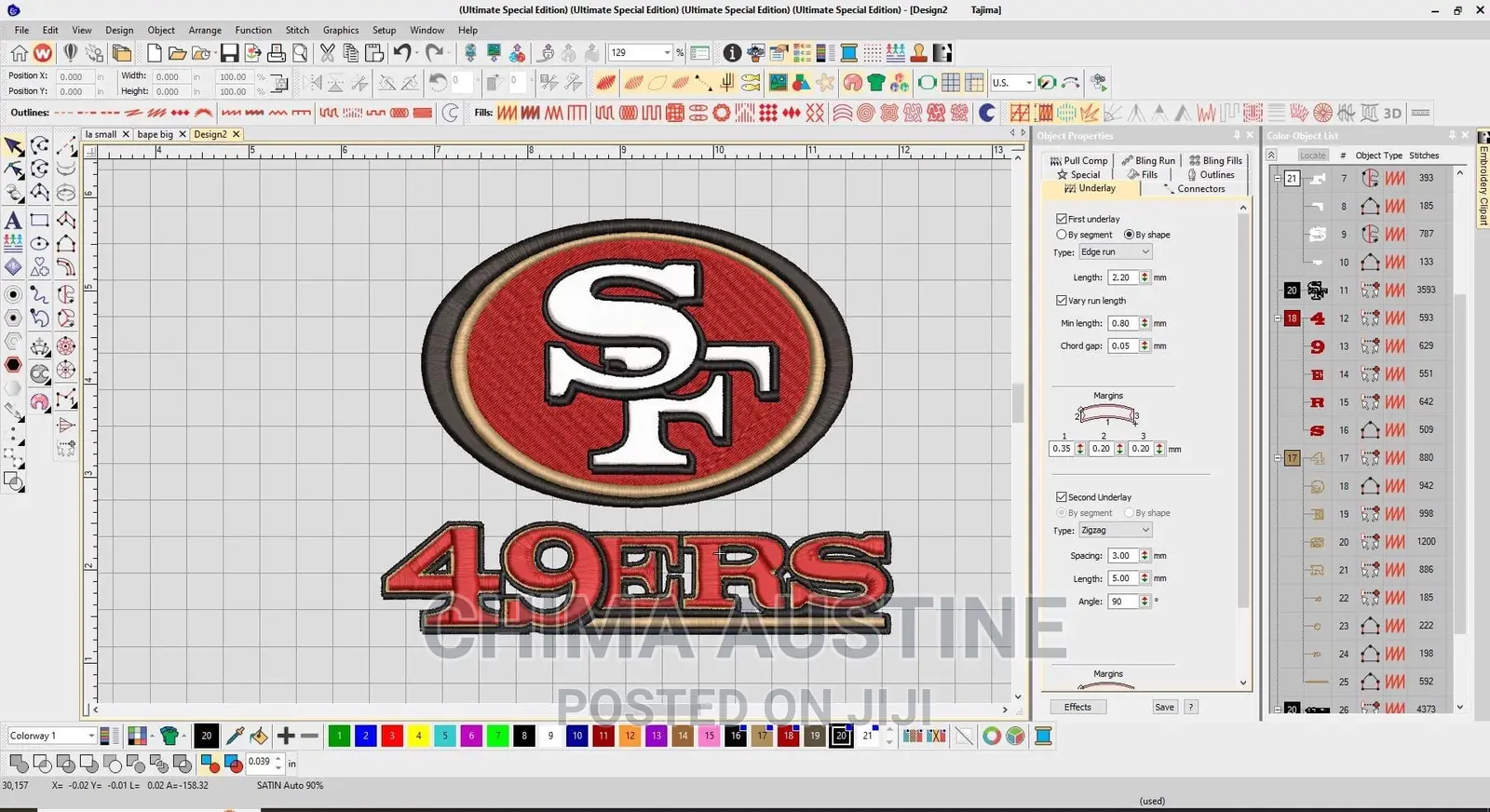Open the Connectors properties tab
The width and height of the screenshot is (1490, 812).
pyautogui.click(x=1195, y=188)
